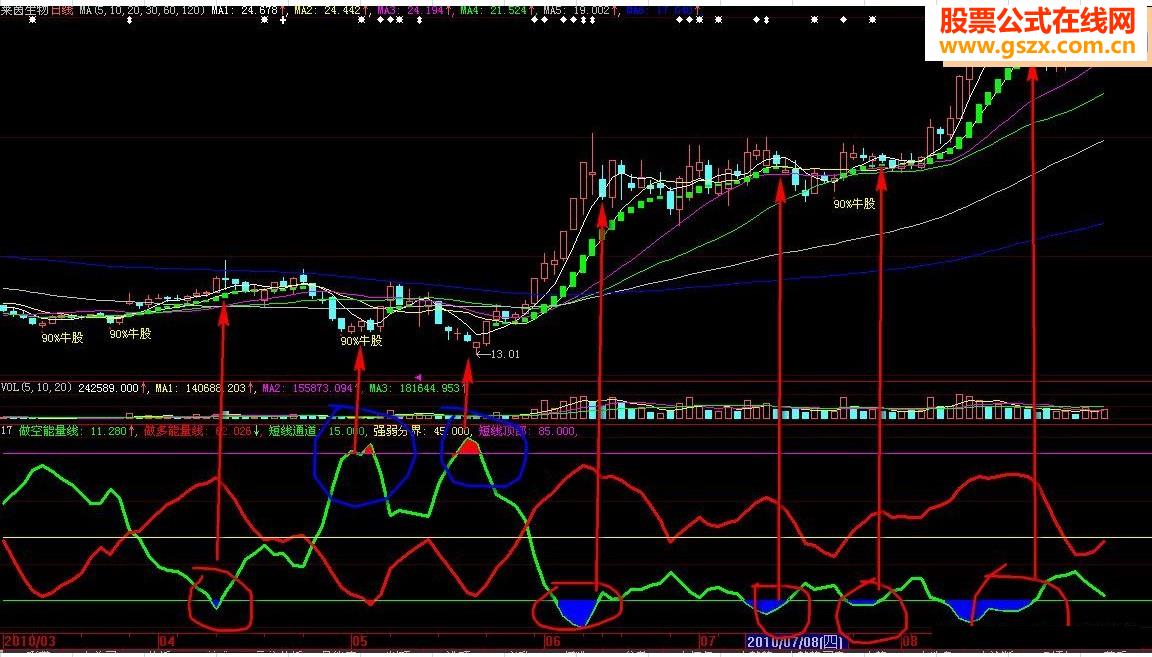Click the blue bottom zone in early July

point(768,606)
